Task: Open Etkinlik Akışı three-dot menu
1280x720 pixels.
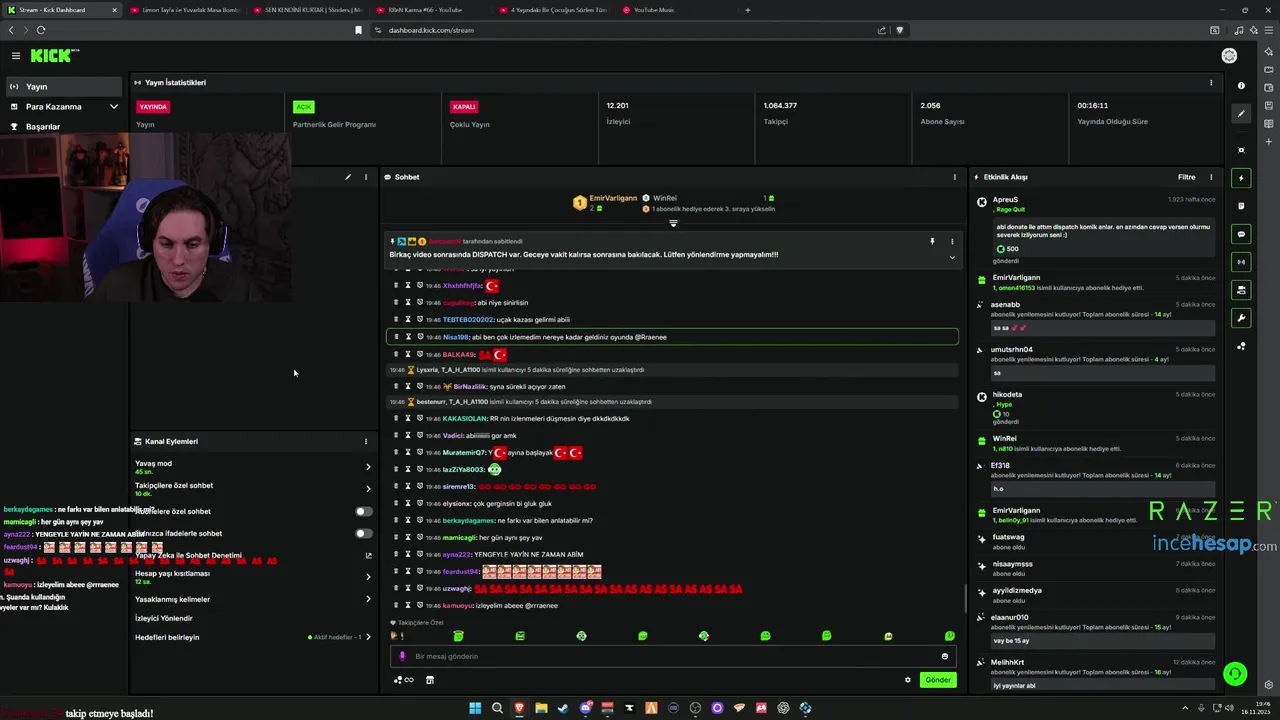Action: pyautogui.click(x=1211, y=177)
